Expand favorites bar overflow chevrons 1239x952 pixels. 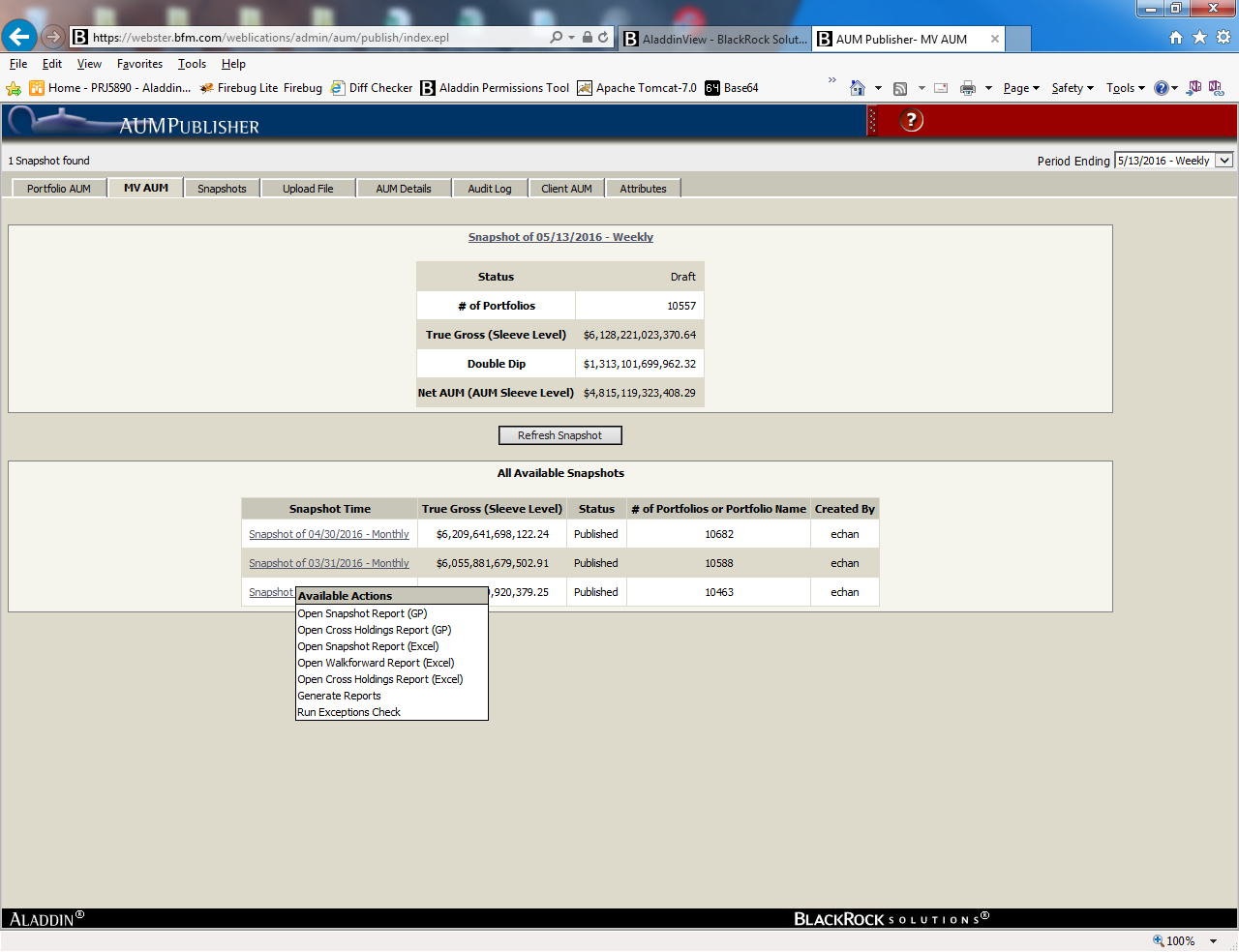point(832,80)
